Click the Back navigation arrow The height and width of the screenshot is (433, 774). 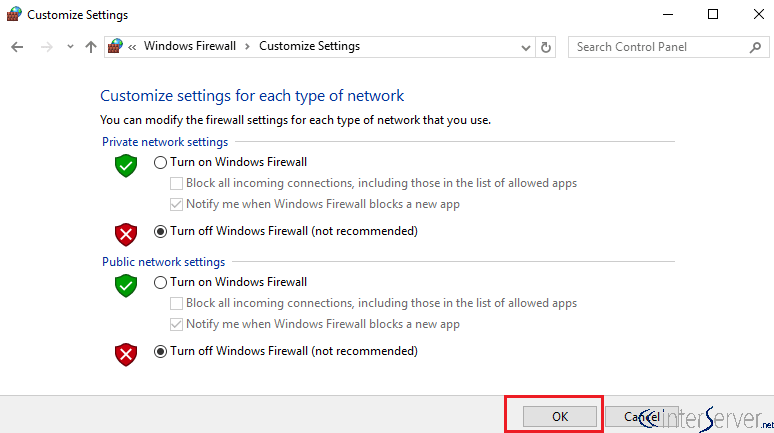17,47
